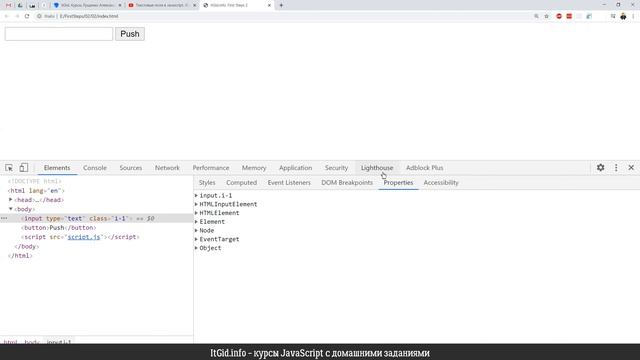Switch to the Computed subtab

click(x=241, y=182)
